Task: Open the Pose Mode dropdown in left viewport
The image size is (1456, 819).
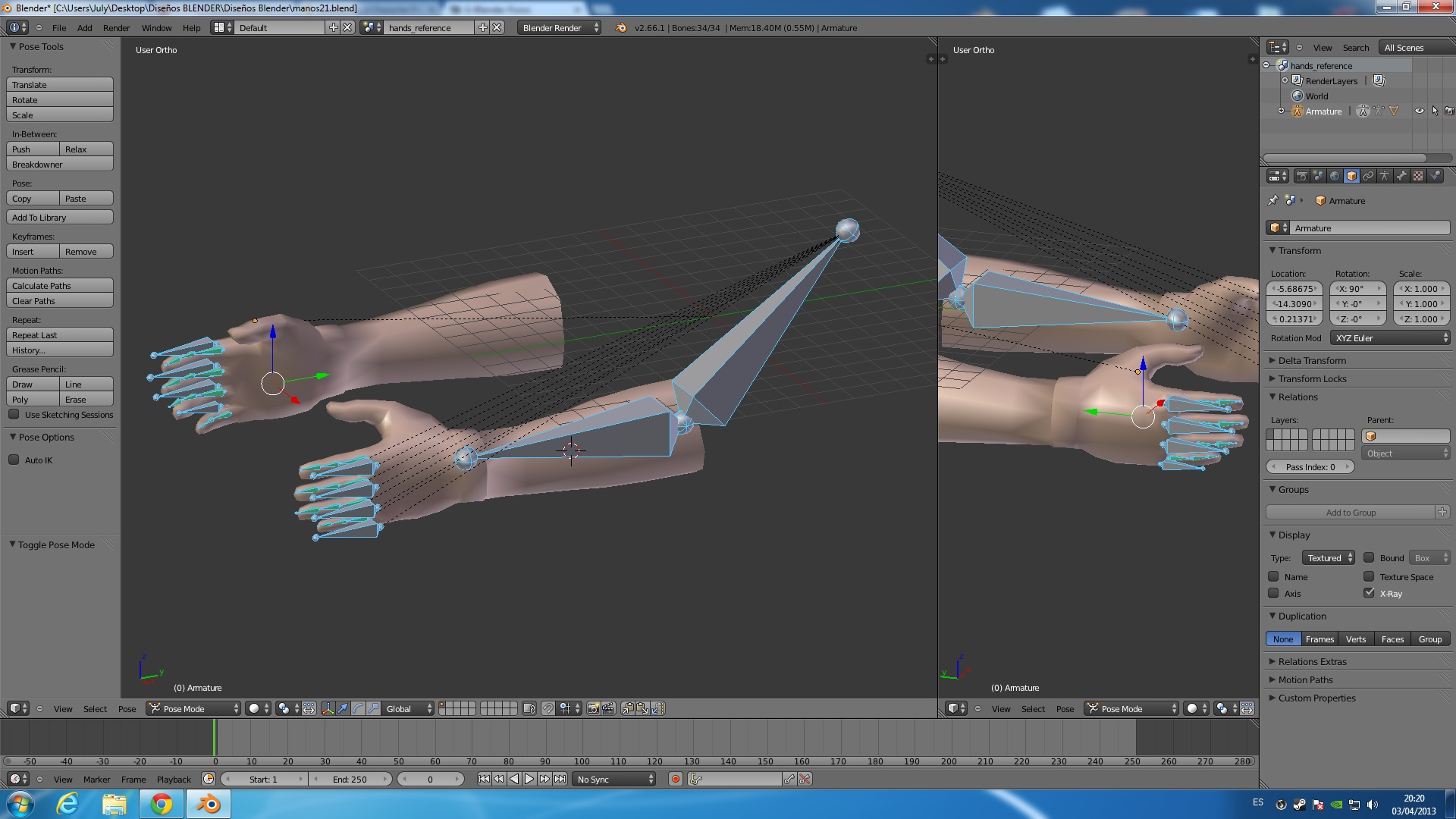Action: click(x=193, y=708)
